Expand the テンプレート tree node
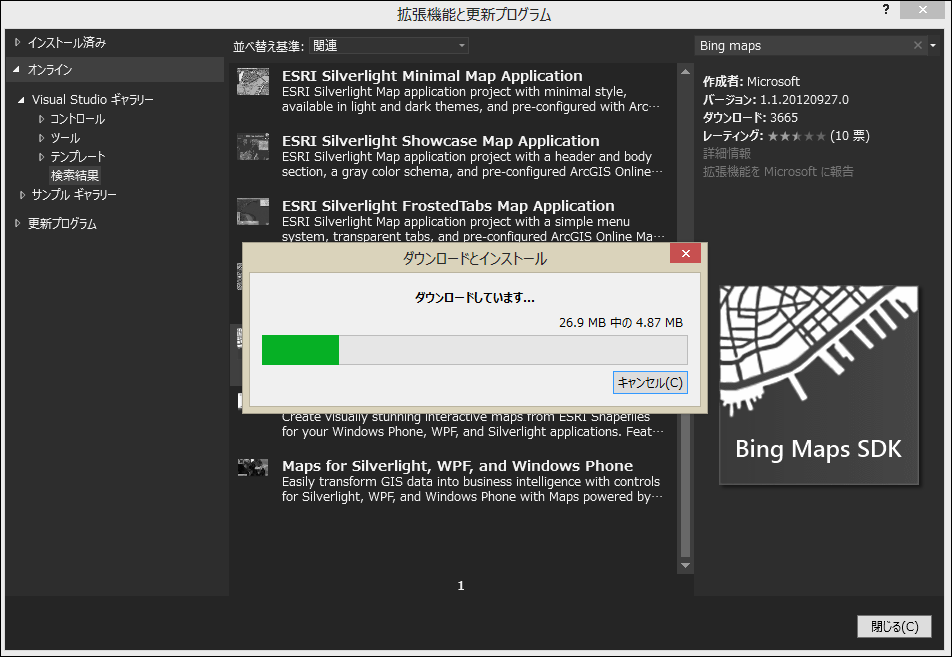952x657 pixels. pos(41,157)
